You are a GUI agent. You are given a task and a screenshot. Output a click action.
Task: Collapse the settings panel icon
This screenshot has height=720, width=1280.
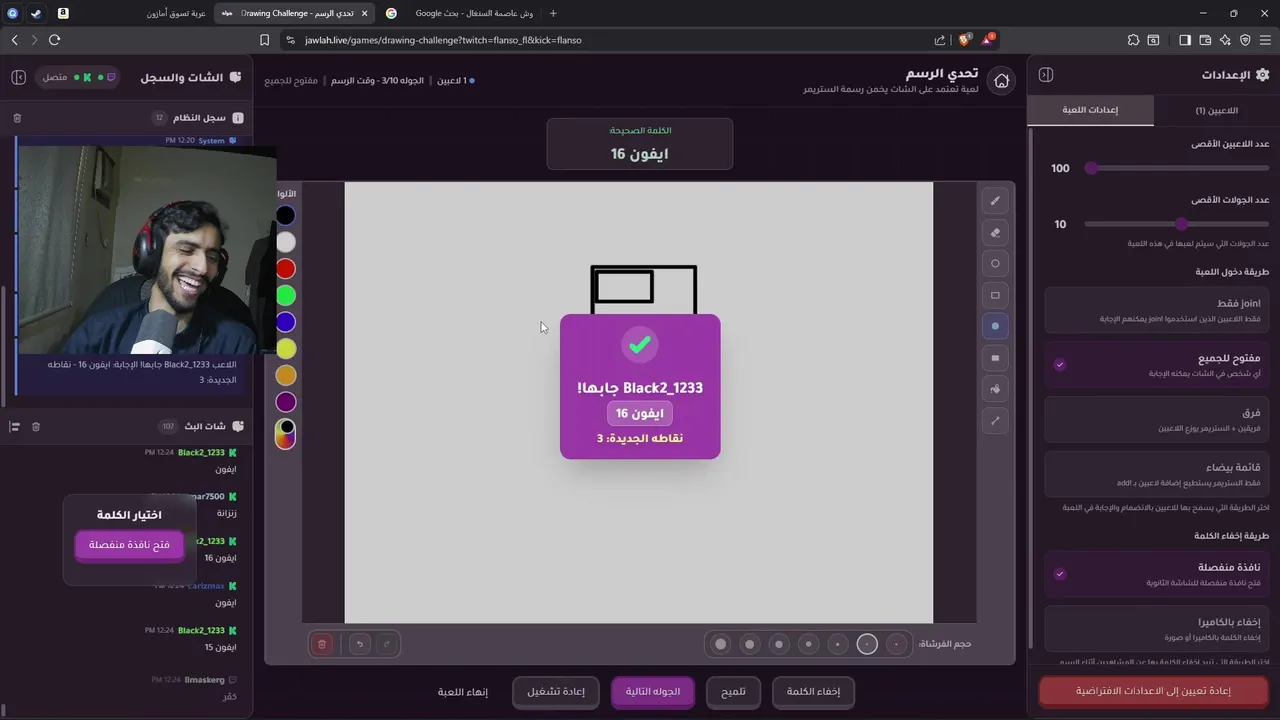1046,75
